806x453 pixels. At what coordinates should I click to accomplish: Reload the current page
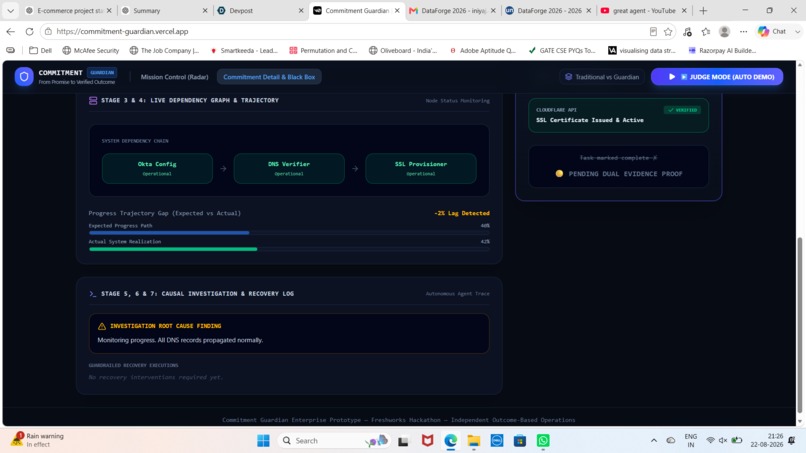point(29,31)
